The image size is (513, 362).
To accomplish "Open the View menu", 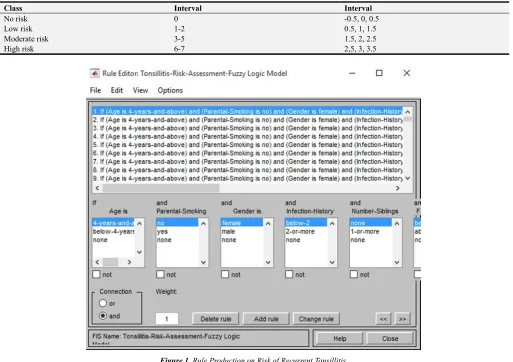I will (140, 90).
